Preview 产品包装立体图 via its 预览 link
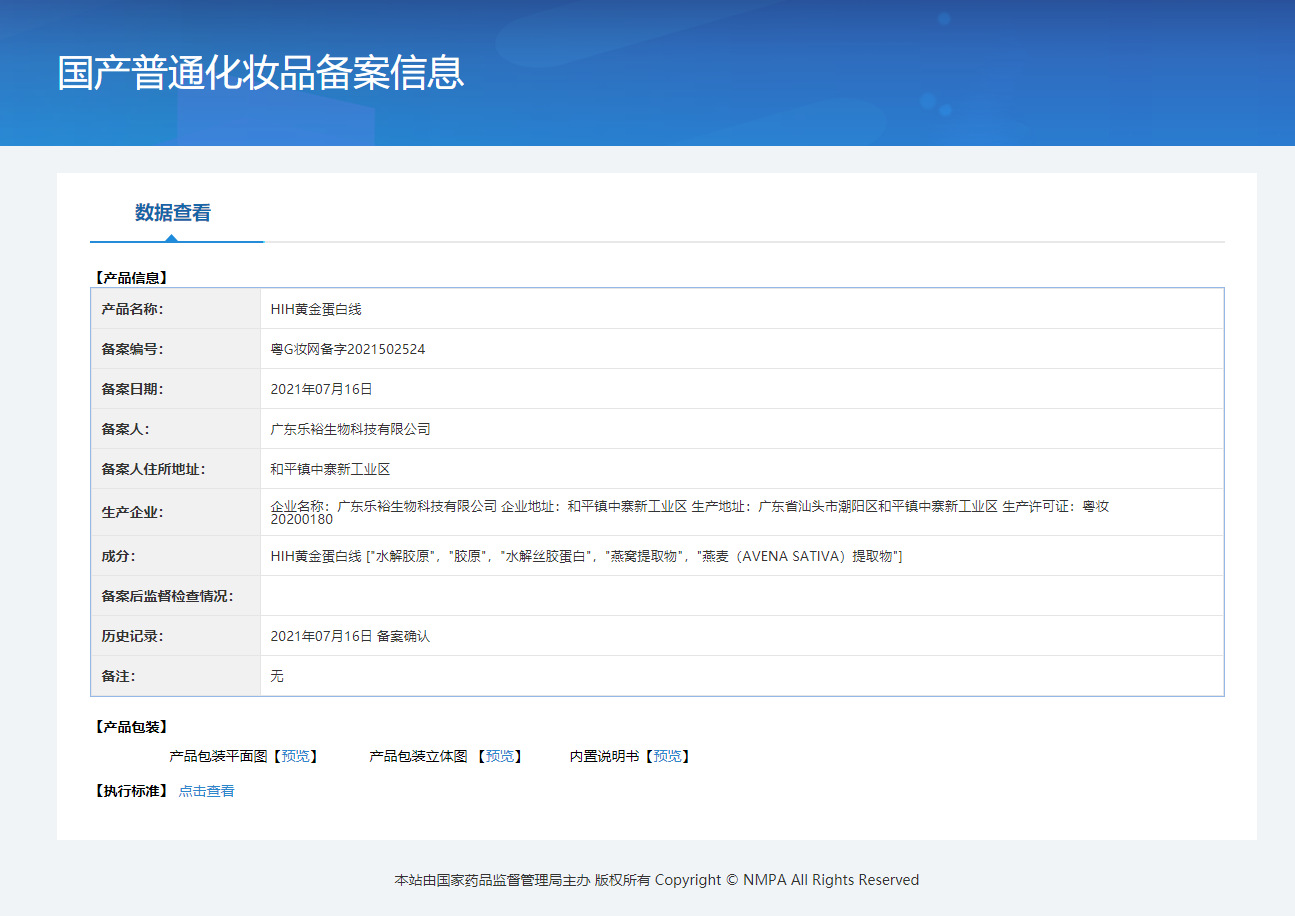The image size is (1295, 916). pos(499,756)
